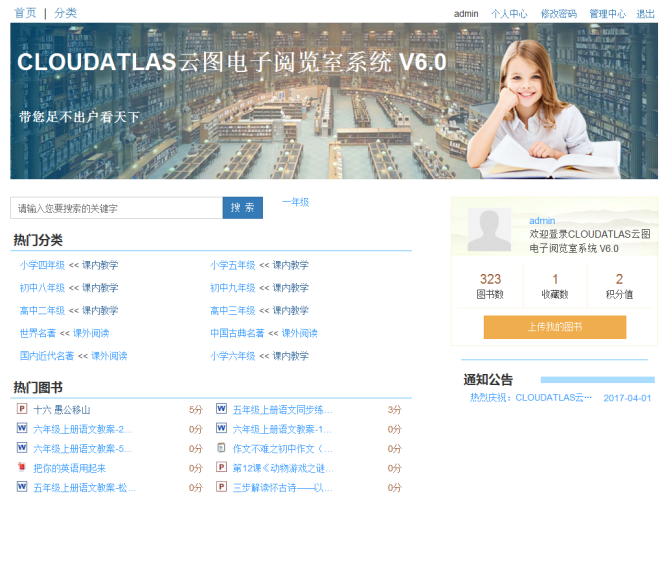
Task: Open 修改密码 in the top bar
Action: tap(558, 14)
